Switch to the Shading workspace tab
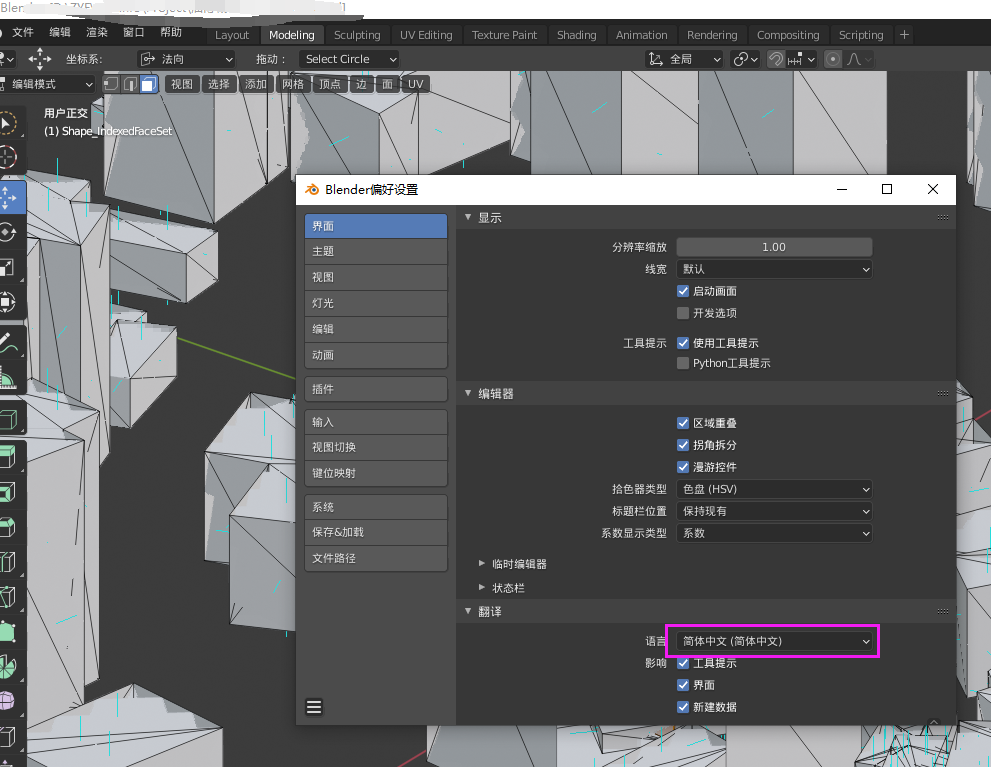The image size is (991, 767). (x=576, y=35)
